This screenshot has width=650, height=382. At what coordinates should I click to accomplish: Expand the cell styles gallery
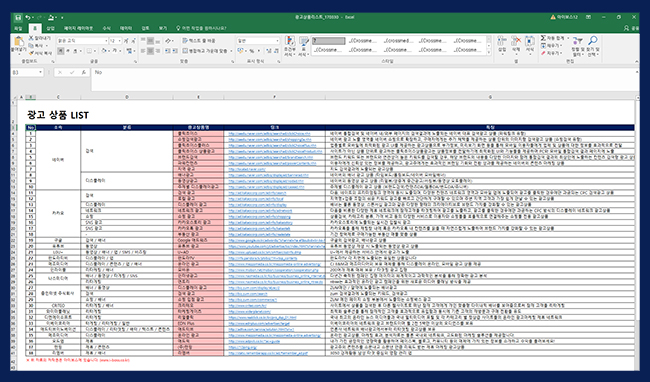(489, 53)
